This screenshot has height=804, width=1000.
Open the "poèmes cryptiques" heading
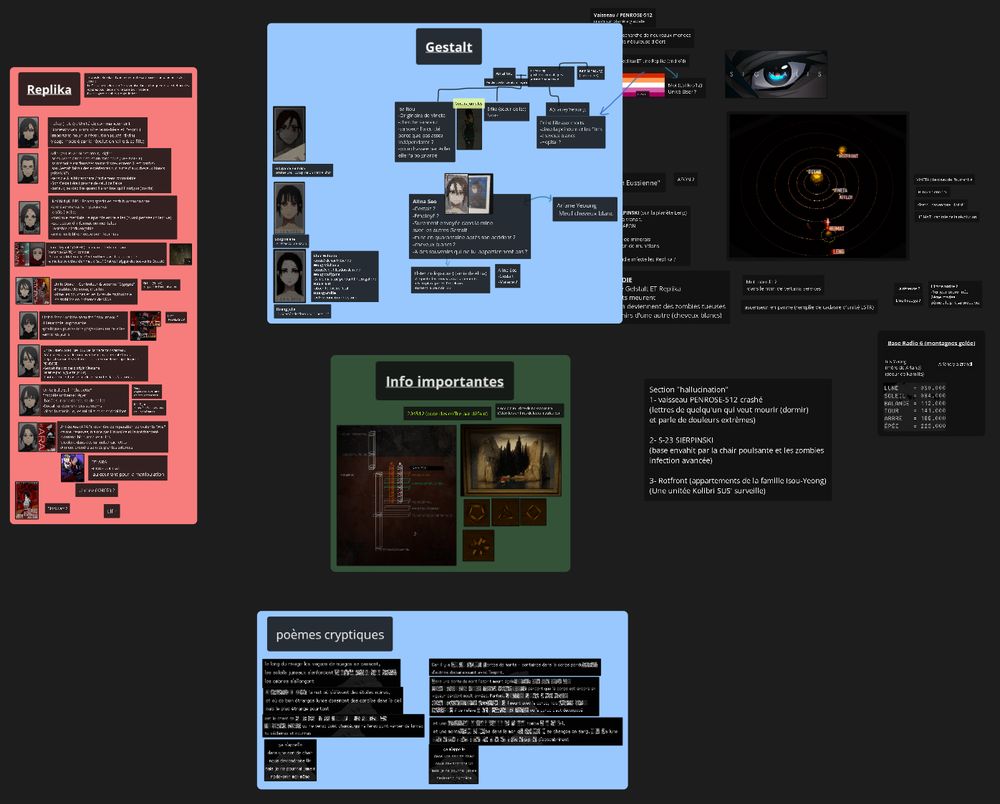tap(332, 633)
